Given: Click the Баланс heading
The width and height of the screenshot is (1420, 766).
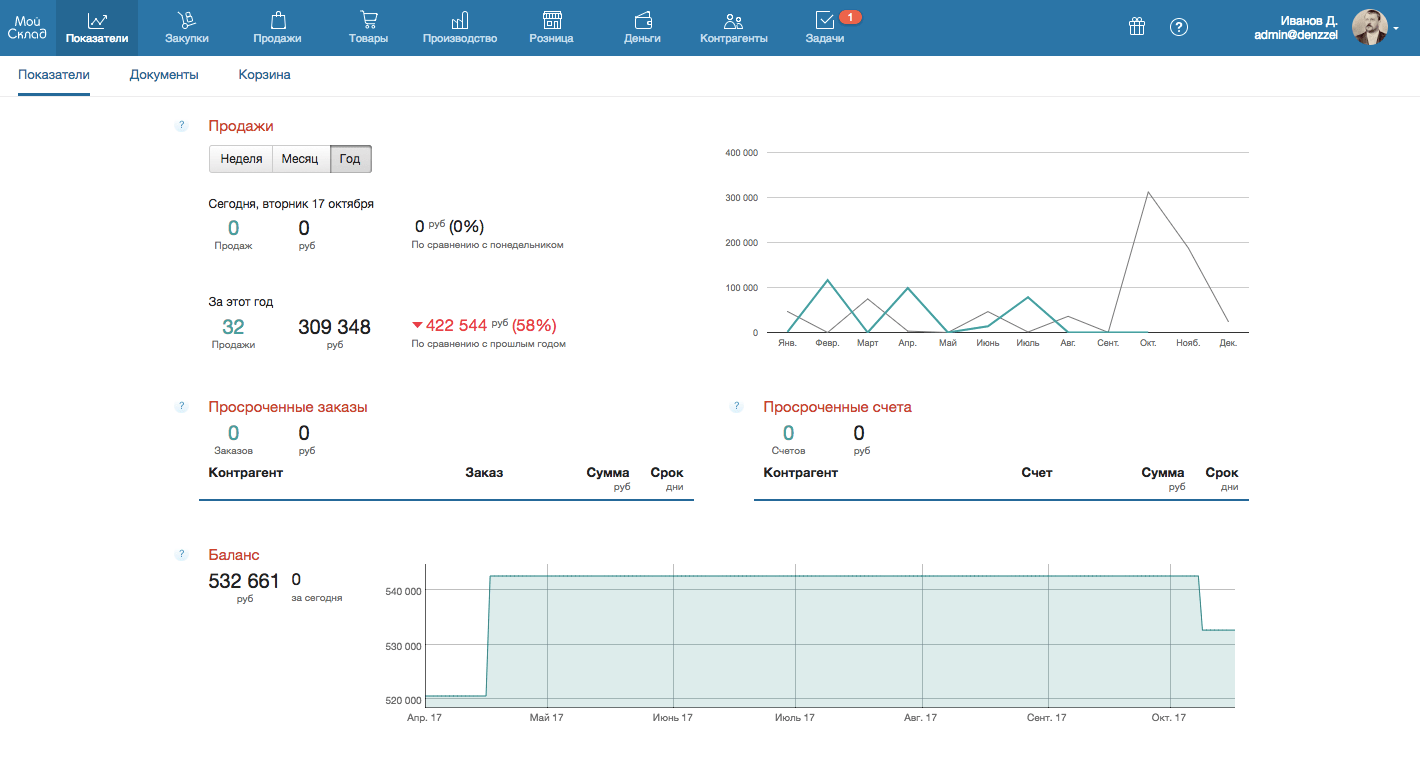Looking at the screenshot, I should 234,554.
